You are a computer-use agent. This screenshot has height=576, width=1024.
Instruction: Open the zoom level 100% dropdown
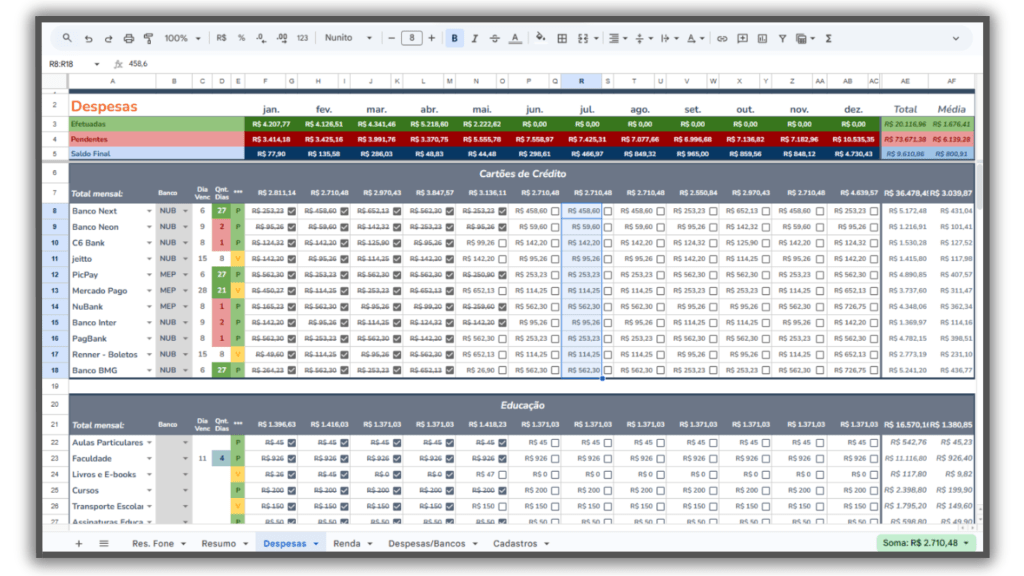click(x=181, y=38)
